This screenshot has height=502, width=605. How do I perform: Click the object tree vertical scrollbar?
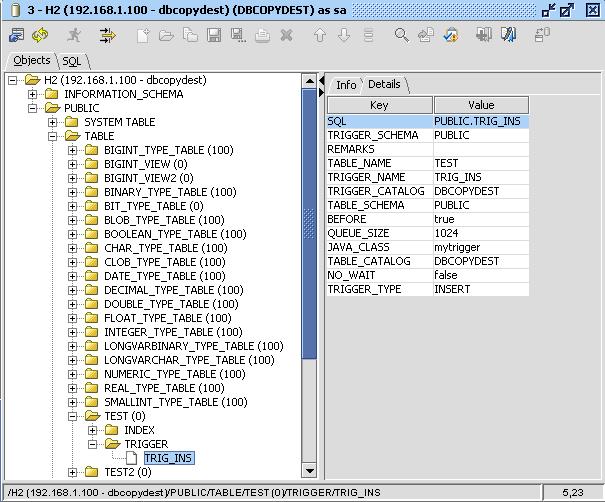click(x=309, y=250)
